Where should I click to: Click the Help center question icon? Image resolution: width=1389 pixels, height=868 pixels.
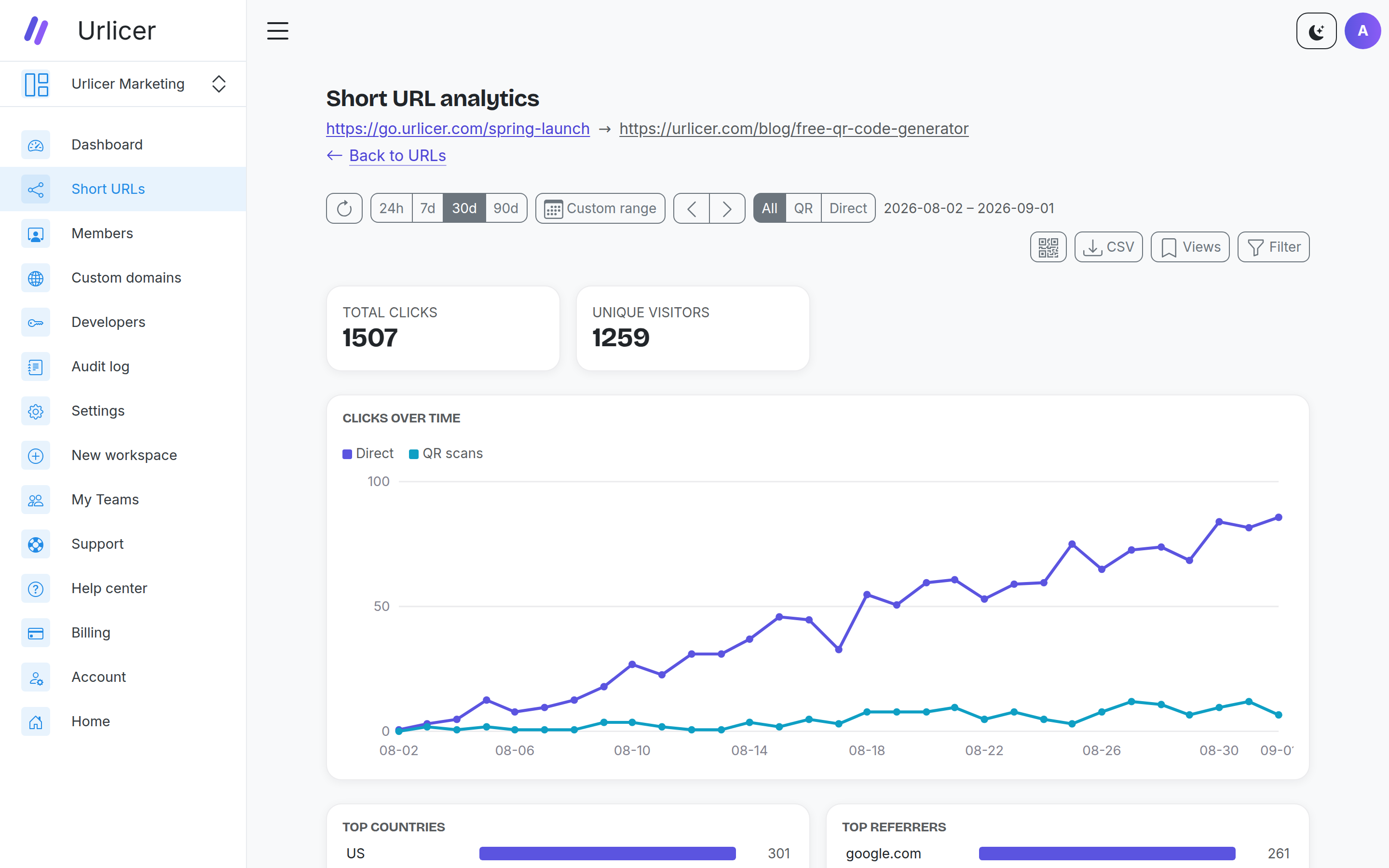coord(36,588)
